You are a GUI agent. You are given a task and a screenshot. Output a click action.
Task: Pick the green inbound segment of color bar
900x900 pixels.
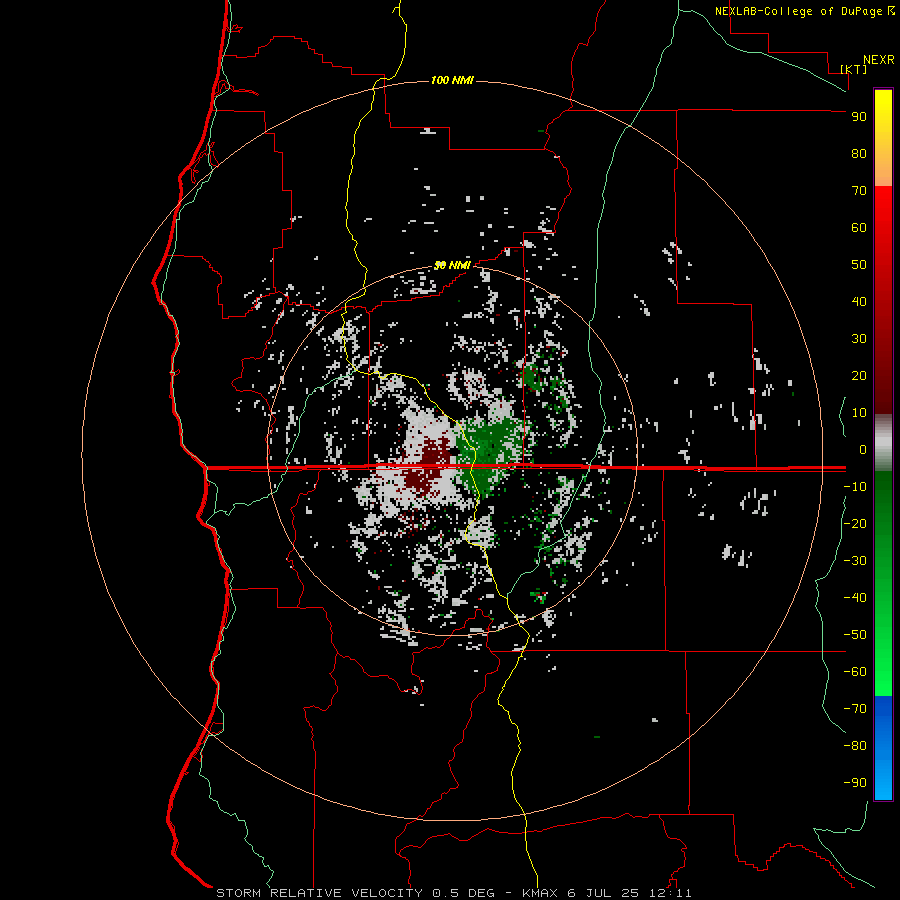[883, 583]
